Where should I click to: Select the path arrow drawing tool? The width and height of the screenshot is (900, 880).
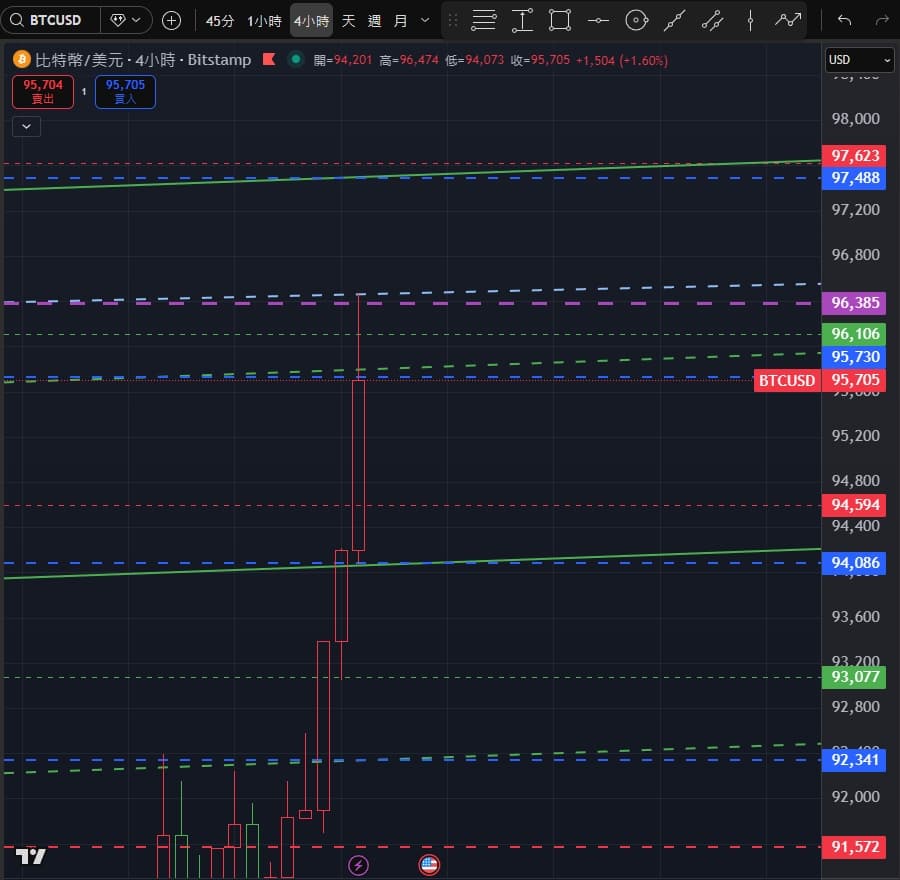click(788, 21)
